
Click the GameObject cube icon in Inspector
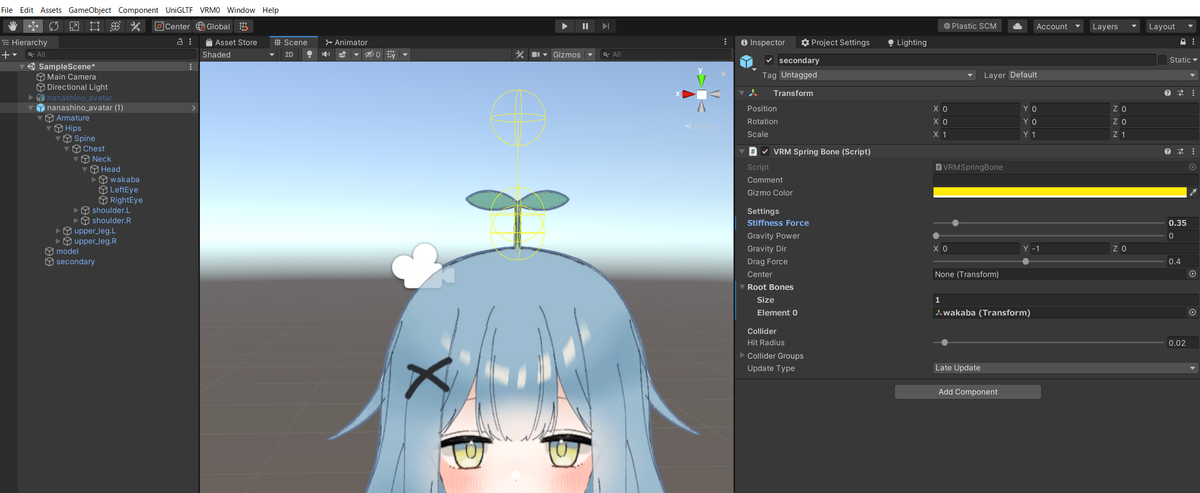(x=748, y=61)
